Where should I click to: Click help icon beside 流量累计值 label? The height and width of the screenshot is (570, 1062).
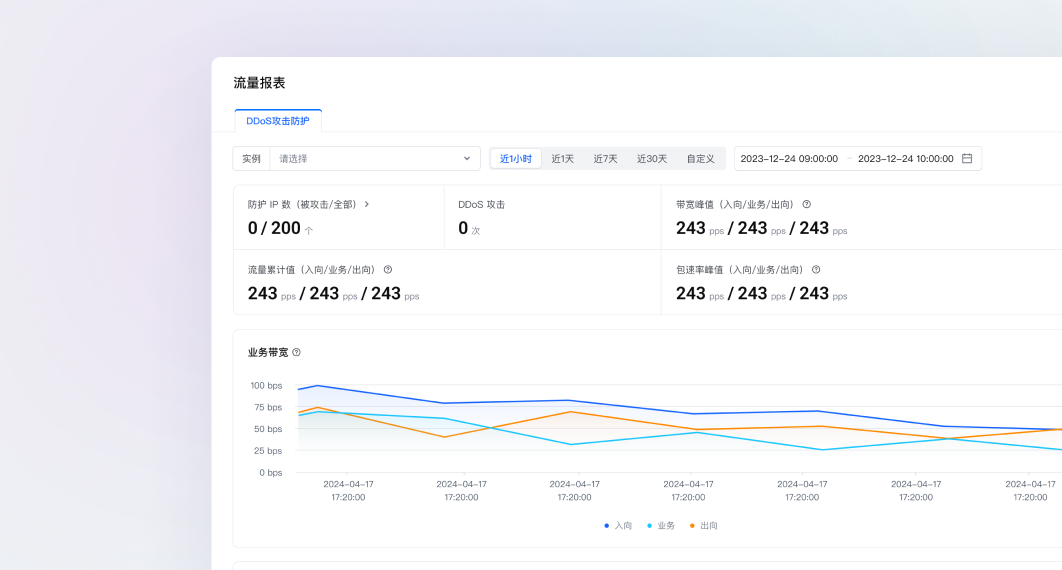(x=388, y=269)
